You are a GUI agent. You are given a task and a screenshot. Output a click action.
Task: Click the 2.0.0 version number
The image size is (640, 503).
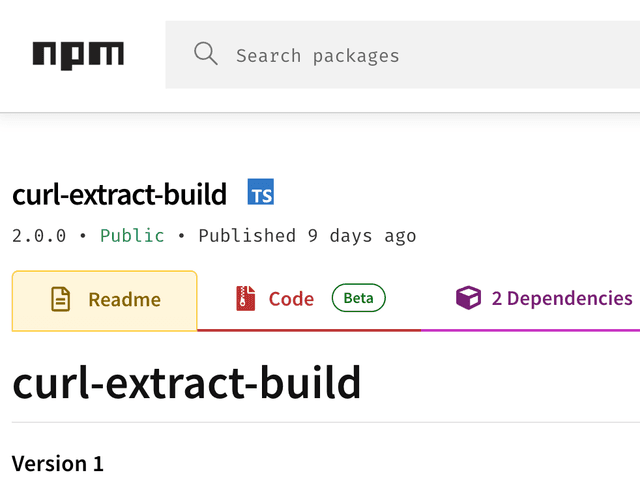pos(39,236)
